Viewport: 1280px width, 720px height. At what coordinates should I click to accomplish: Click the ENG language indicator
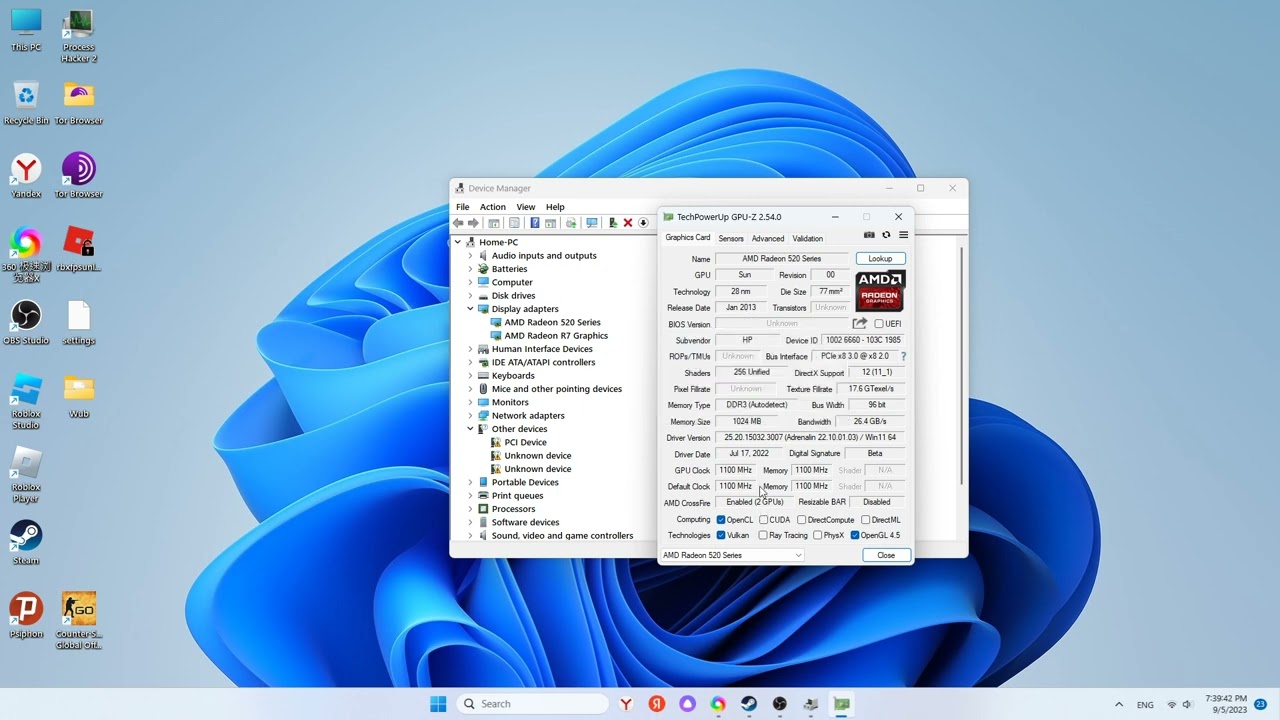click(1146, 705)
